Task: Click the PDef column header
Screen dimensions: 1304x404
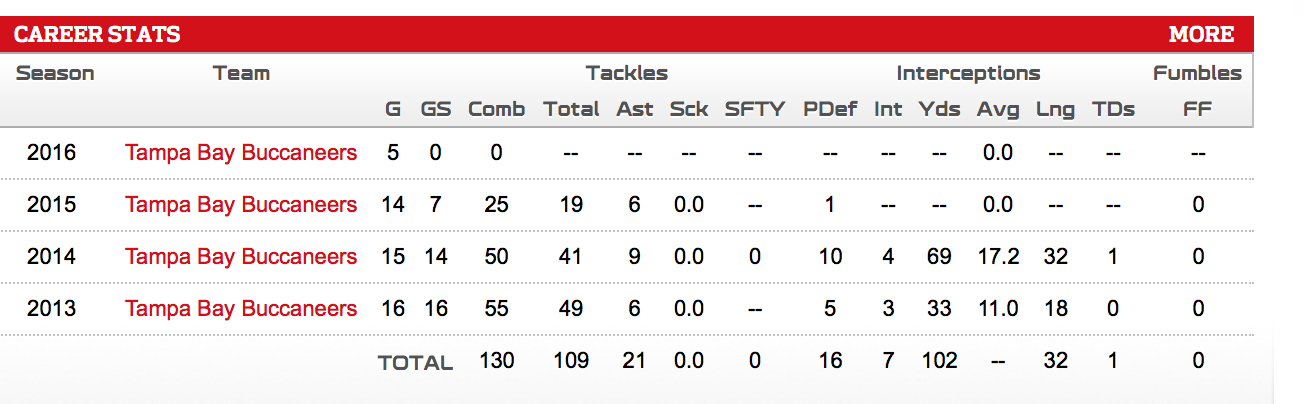Action: [830, 109]
